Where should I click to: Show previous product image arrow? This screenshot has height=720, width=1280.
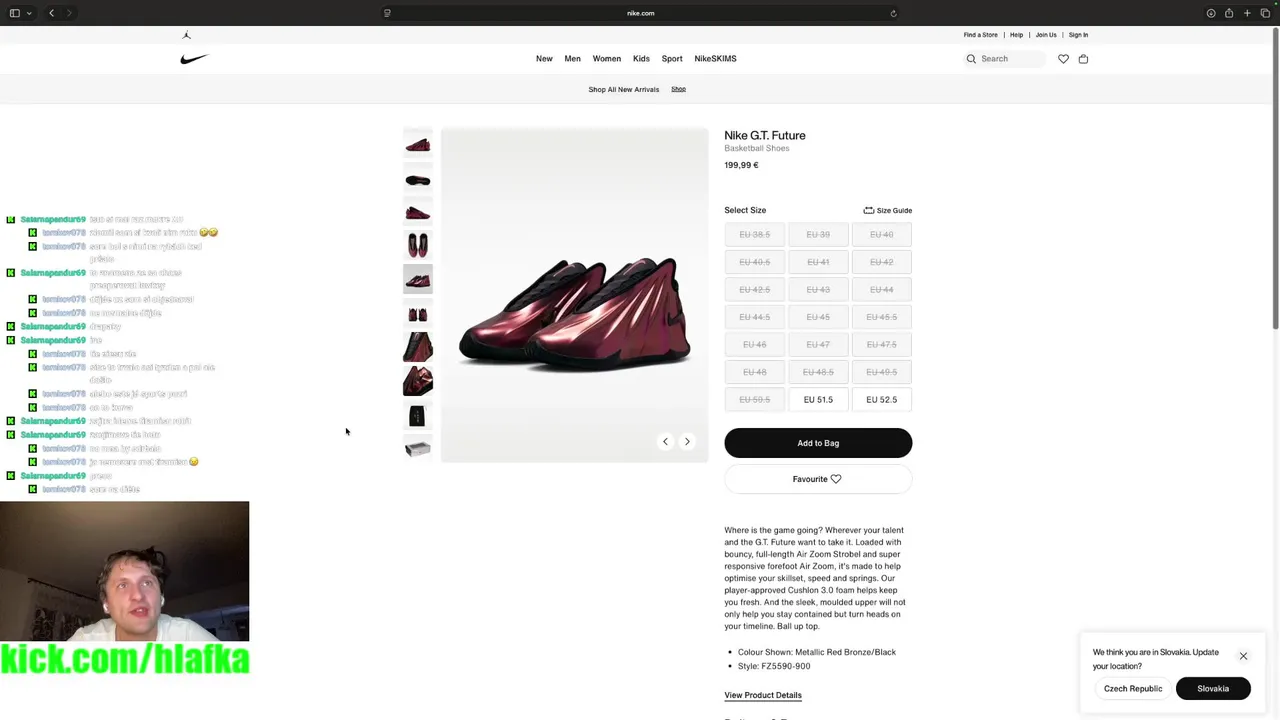click(665, 441)
